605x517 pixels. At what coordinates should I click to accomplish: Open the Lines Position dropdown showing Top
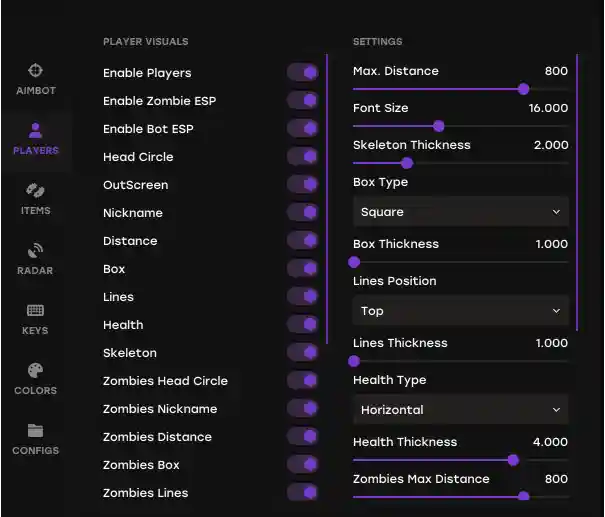[x=461, y=311]
